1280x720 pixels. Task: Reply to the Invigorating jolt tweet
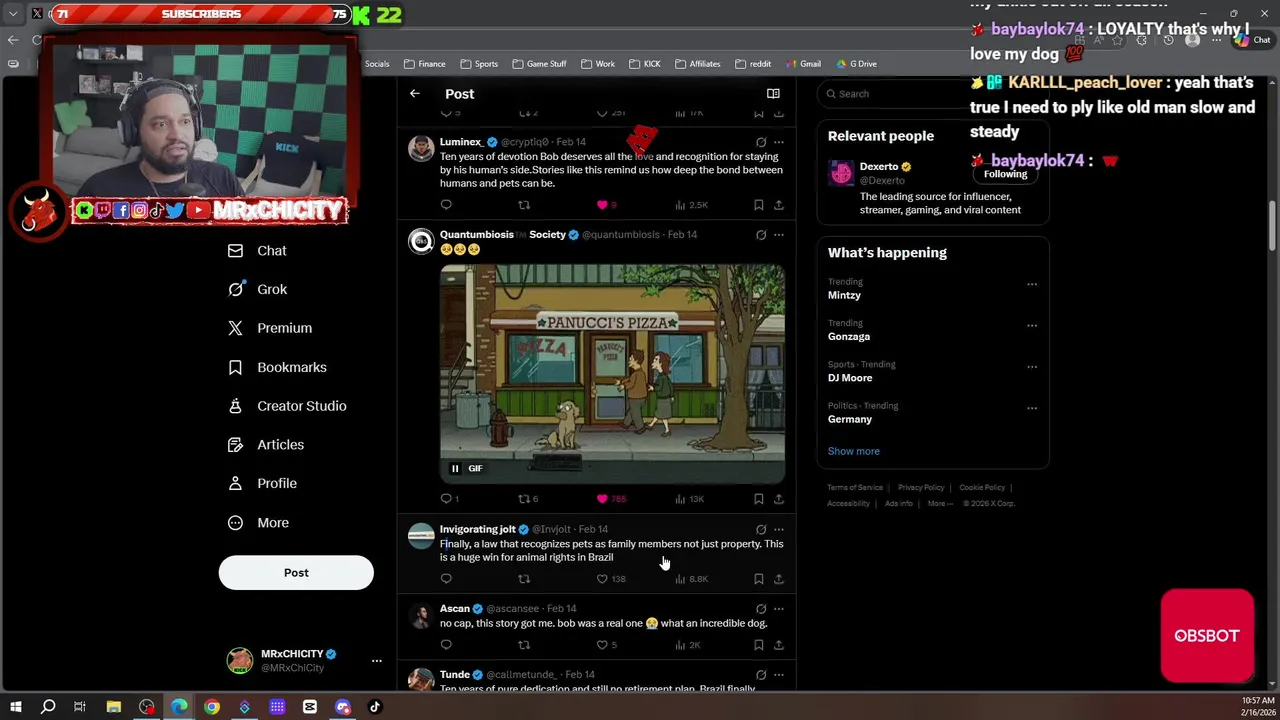446,579
